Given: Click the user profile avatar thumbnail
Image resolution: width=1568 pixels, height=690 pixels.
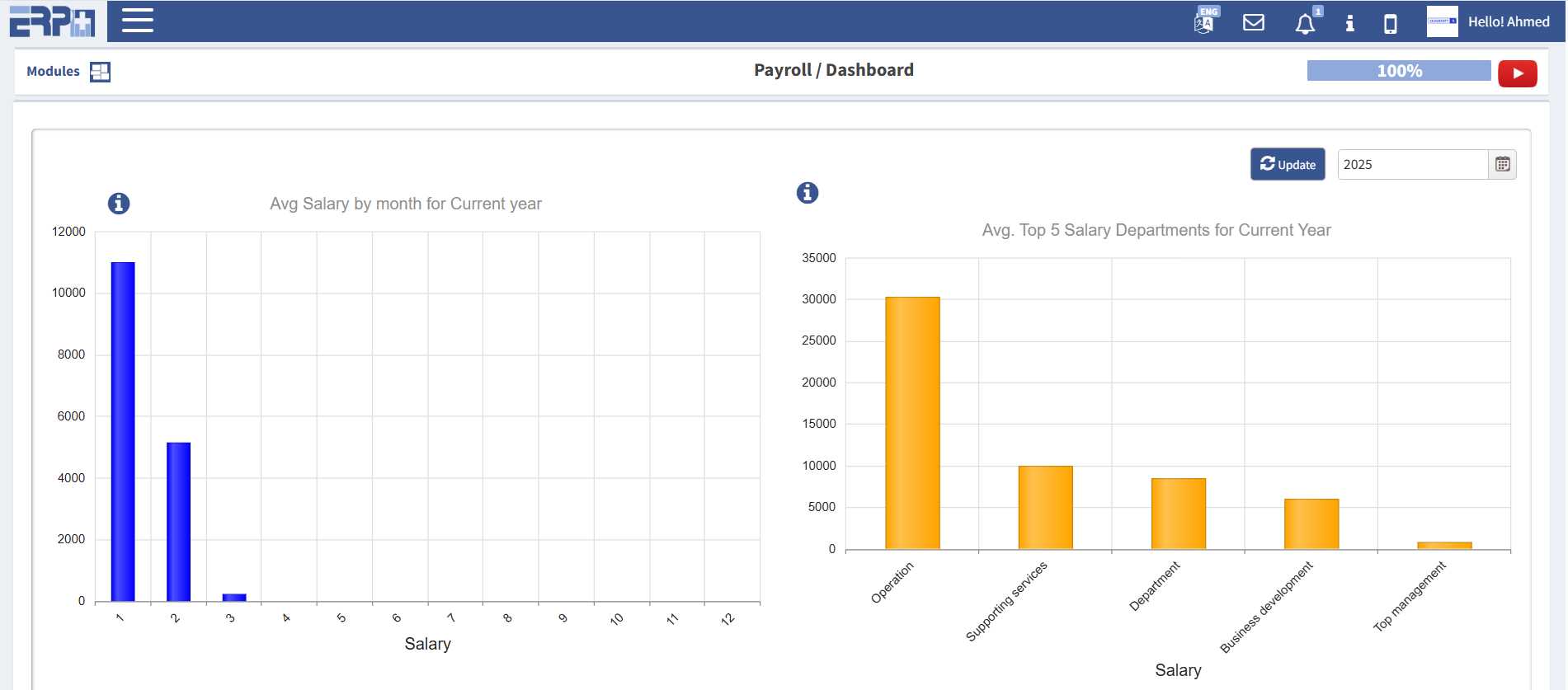Looking at the screenshot, I should [x=1442, y=21].
